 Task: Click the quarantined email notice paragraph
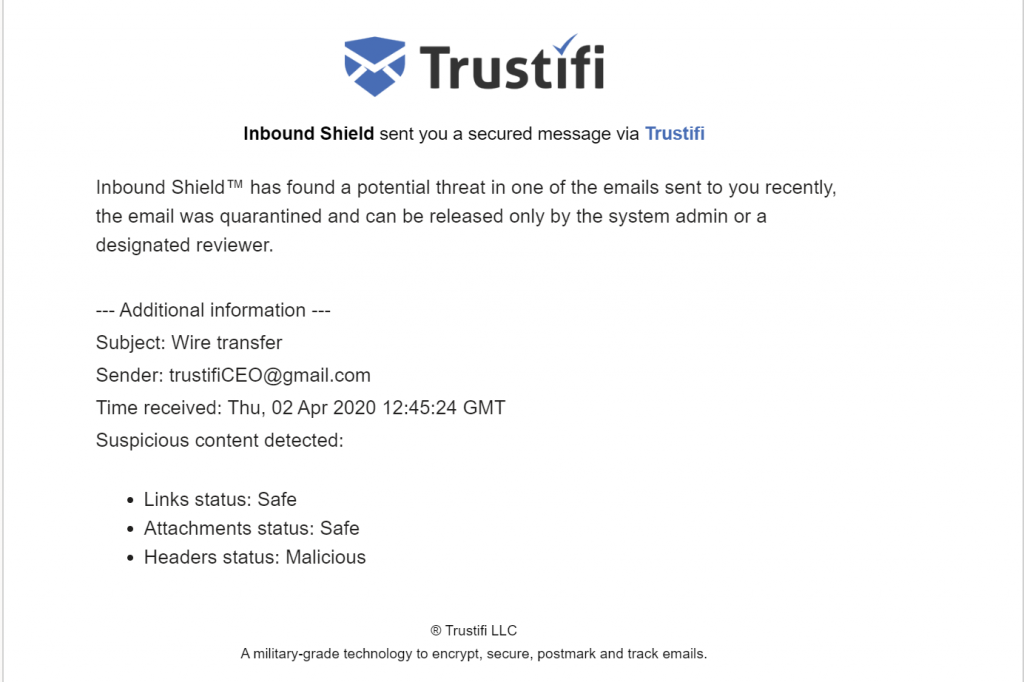(466, 216)
